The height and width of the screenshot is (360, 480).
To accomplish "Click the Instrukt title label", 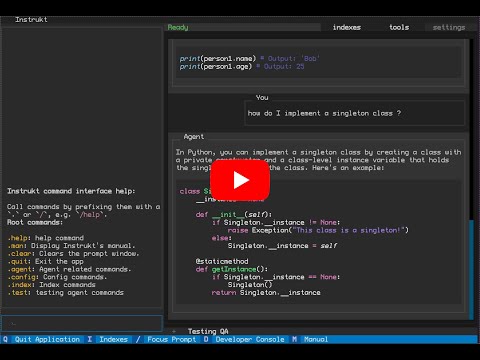I will click(31, 20).
